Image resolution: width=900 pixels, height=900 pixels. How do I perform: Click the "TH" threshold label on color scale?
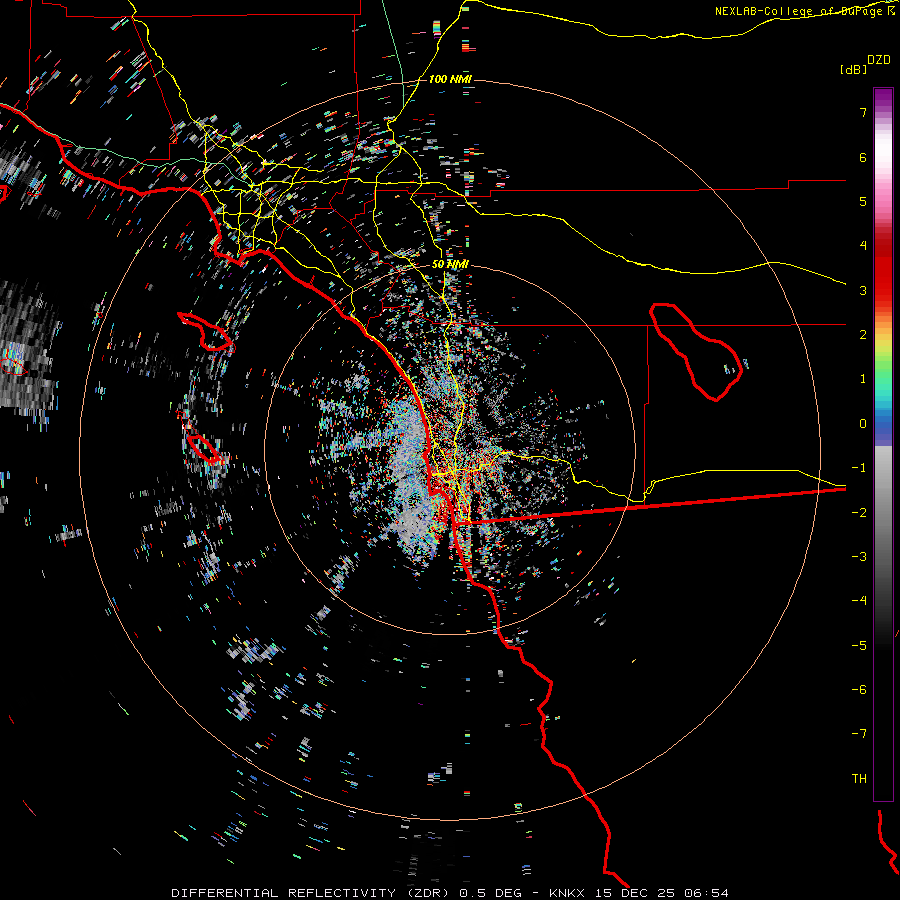coord(859,779)
